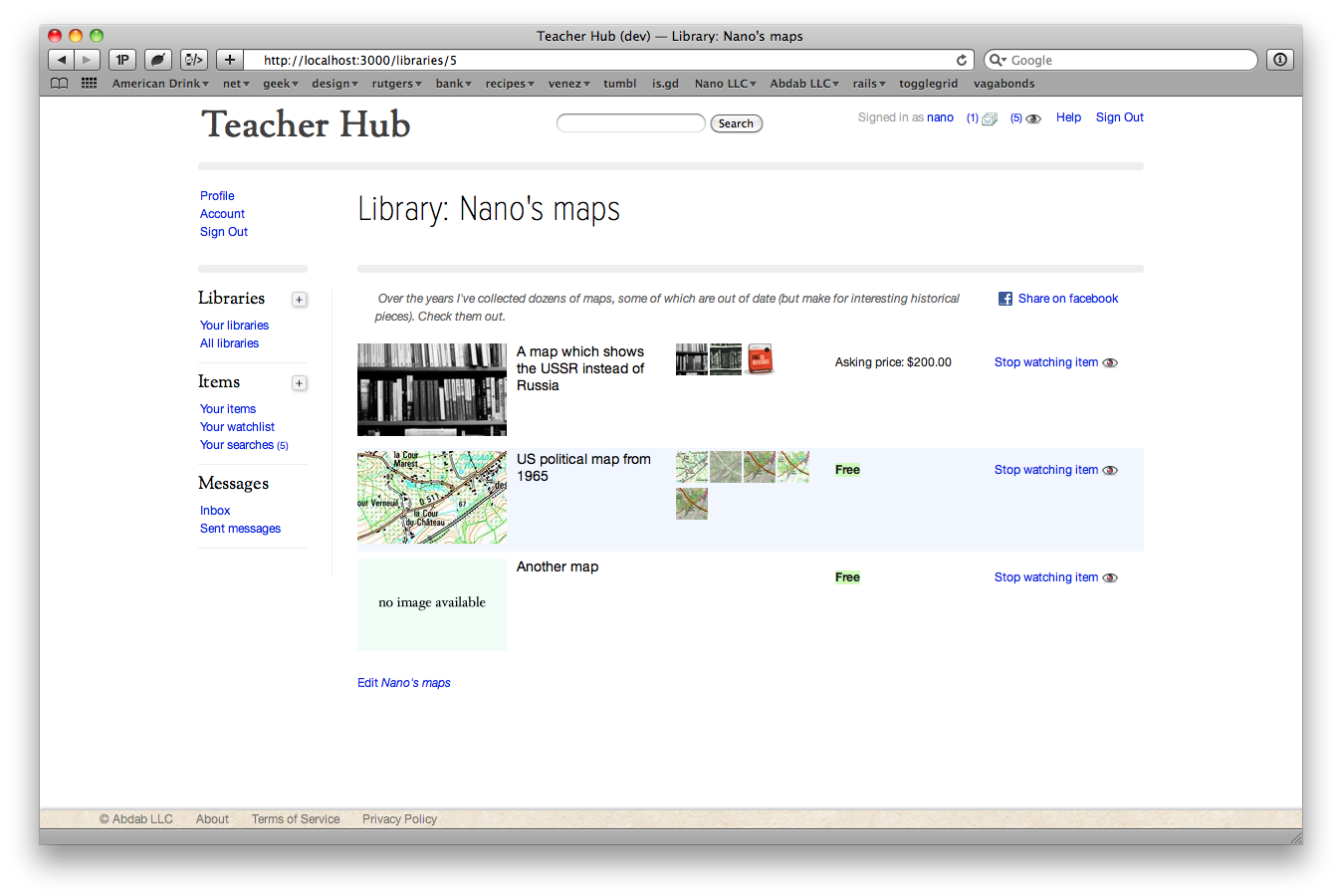Click the browser back arrow button
The width and height of the screenshot is (1342, 896).
click(x=62, y=60)
